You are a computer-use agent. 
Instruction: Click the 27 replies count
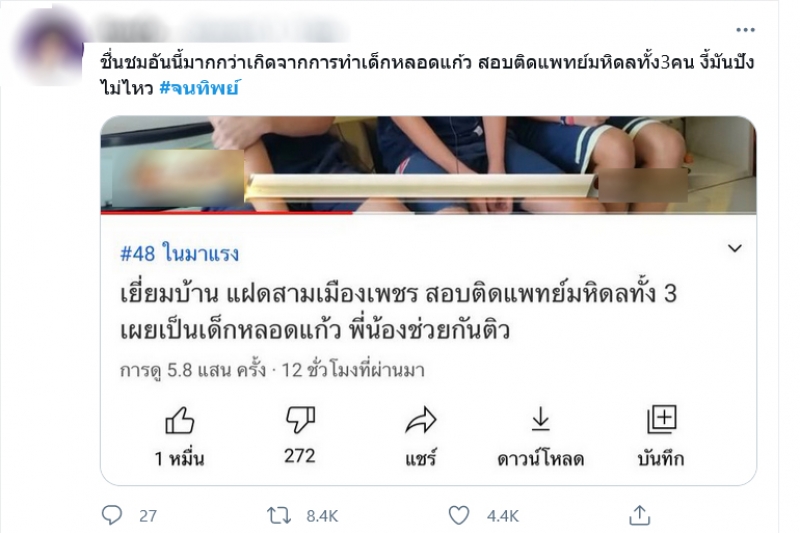pyautogui.click(x=148, y=516)
